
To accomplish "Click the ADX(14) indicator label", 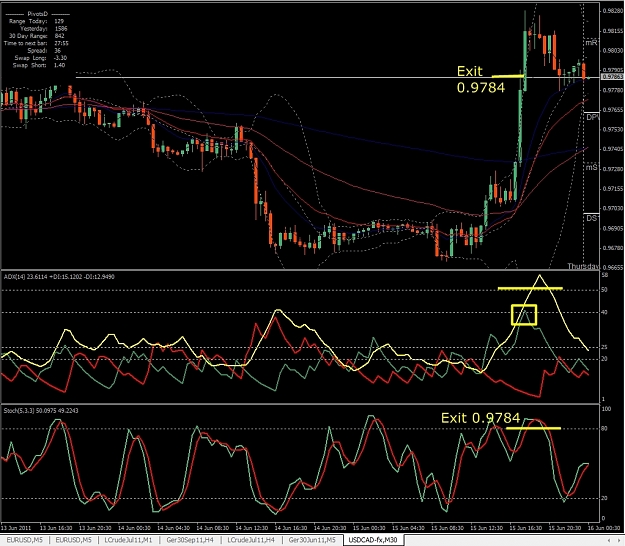I will click(59, 277).
